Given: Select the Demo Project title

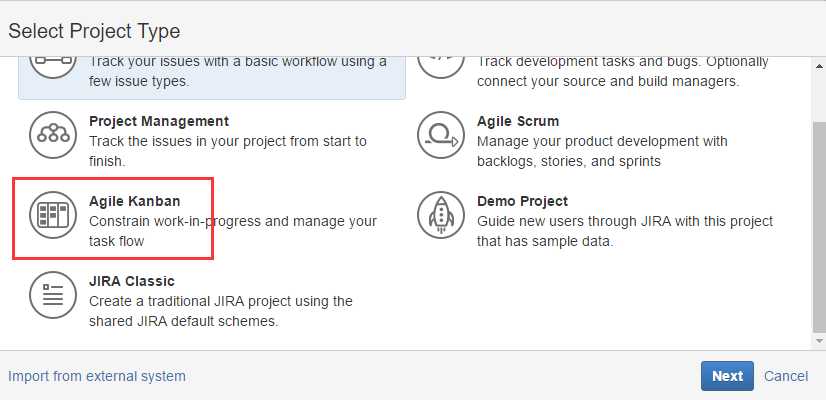Looking at the screenshot, I should pos(523,201).
